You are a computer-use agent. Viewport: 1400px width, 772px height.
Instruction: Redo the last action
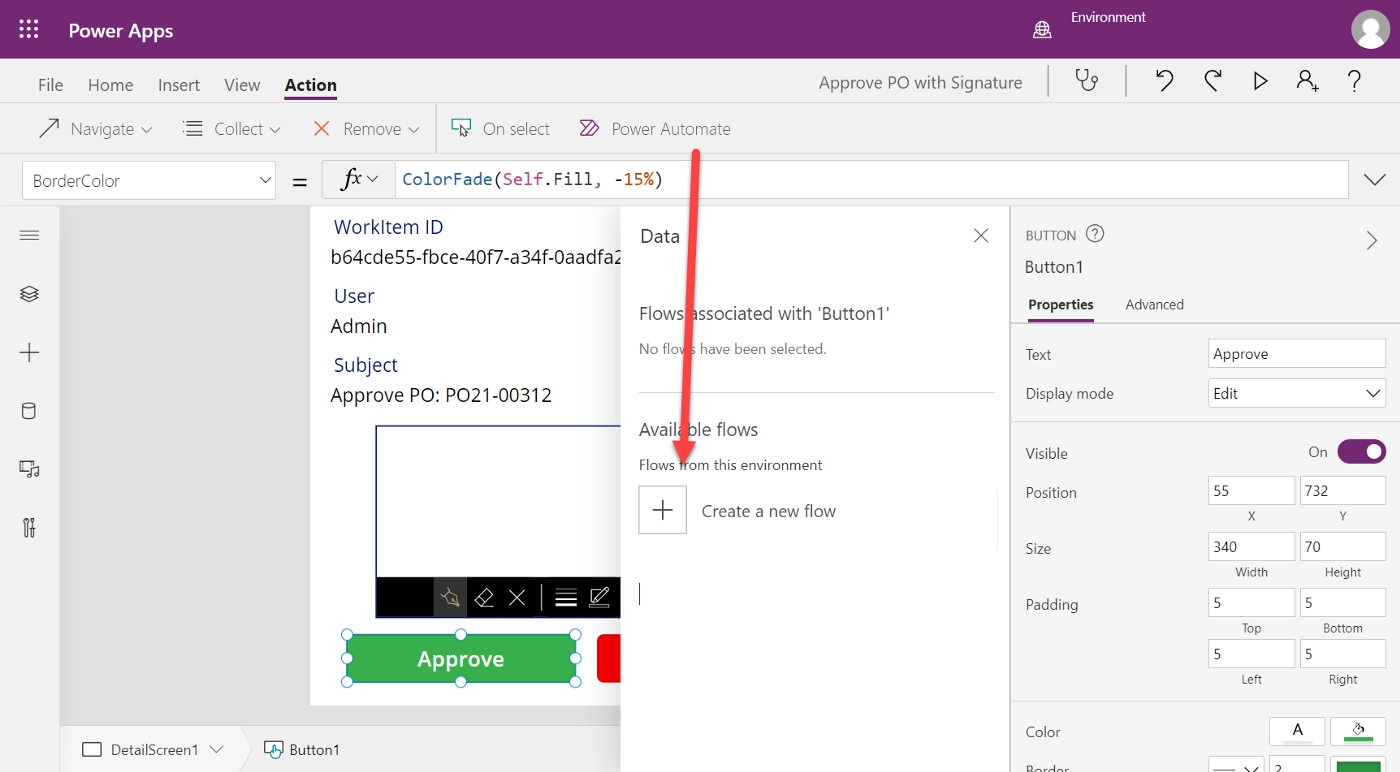pos(1213,81)
